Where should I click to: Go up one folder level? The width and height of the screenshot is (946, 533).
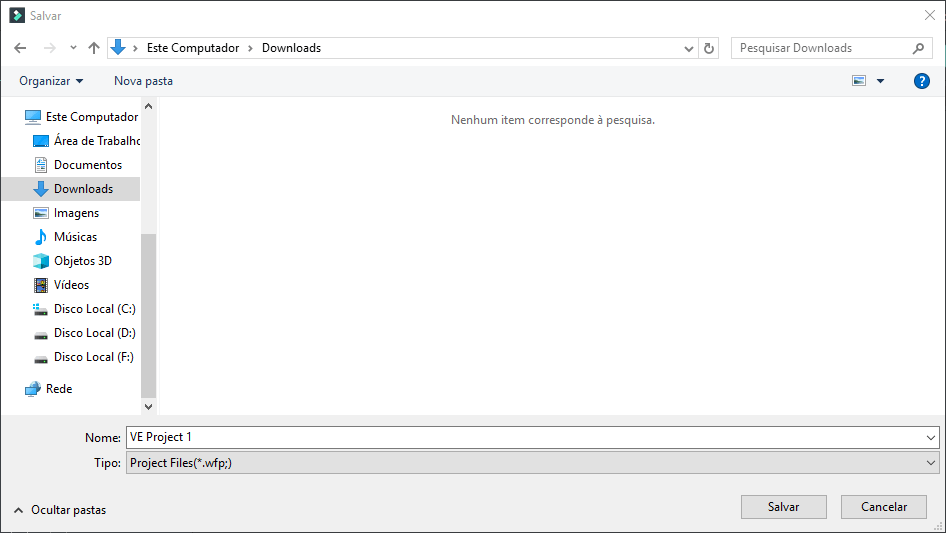(94, 48)
